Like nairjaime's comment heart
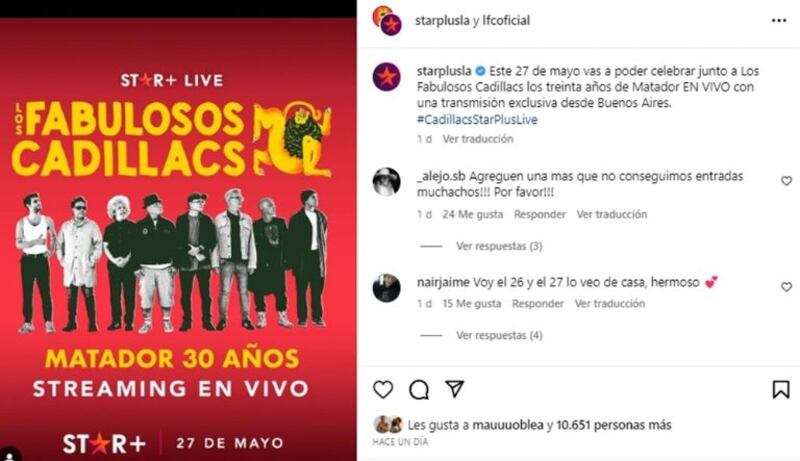The width and height of the screenshot is (800, 461). 786,287
